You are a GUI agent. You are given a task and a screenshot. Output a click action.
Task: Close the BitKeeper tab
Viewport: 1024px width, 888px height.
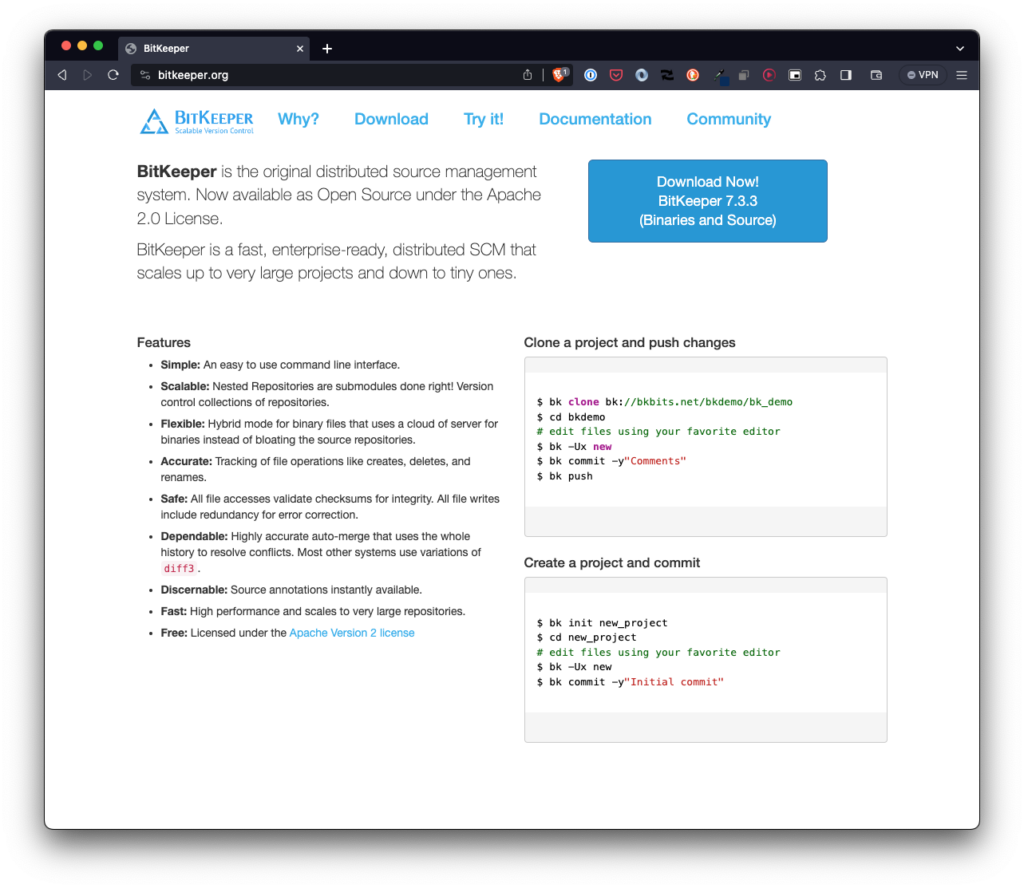[300, 48]
